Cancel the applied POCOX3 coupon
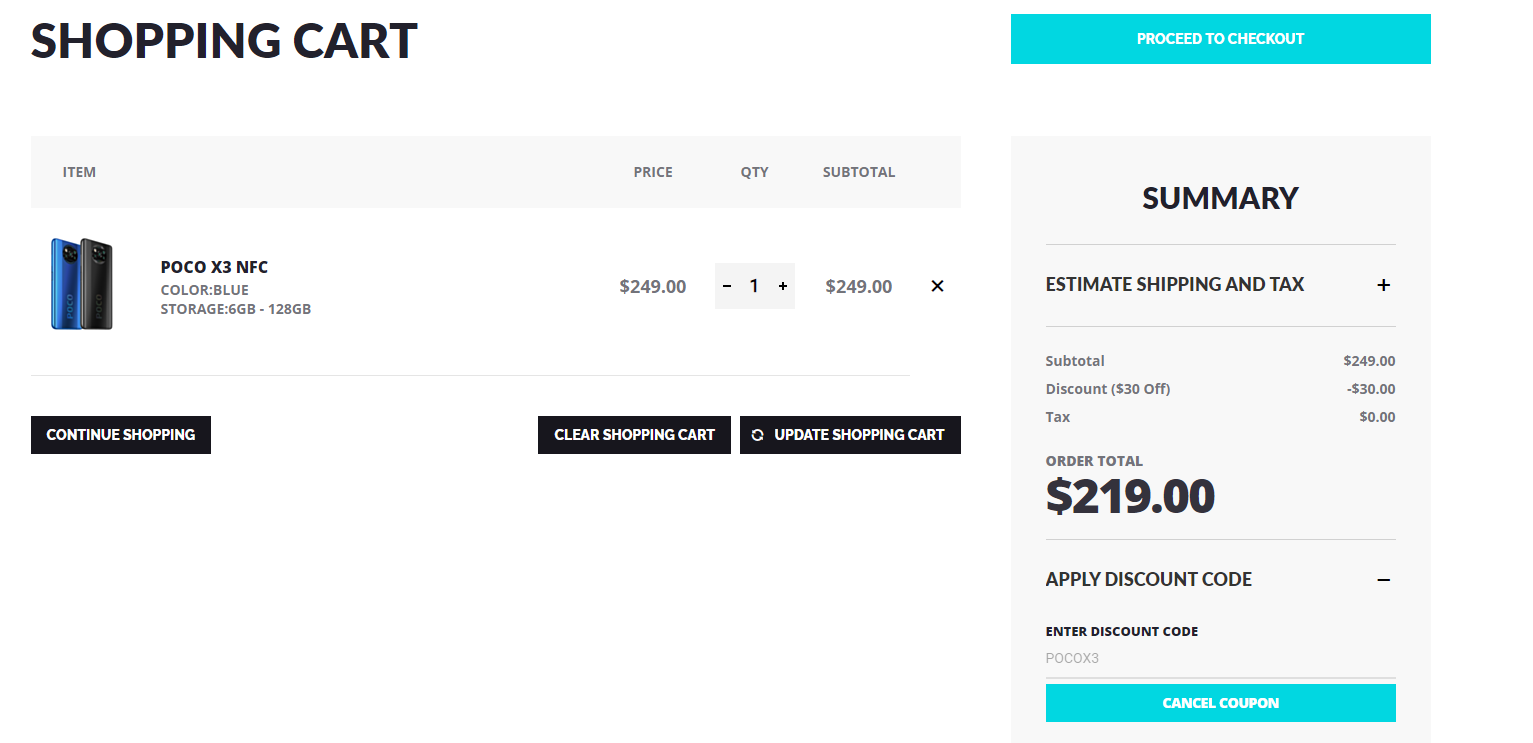 [1220, 703]
